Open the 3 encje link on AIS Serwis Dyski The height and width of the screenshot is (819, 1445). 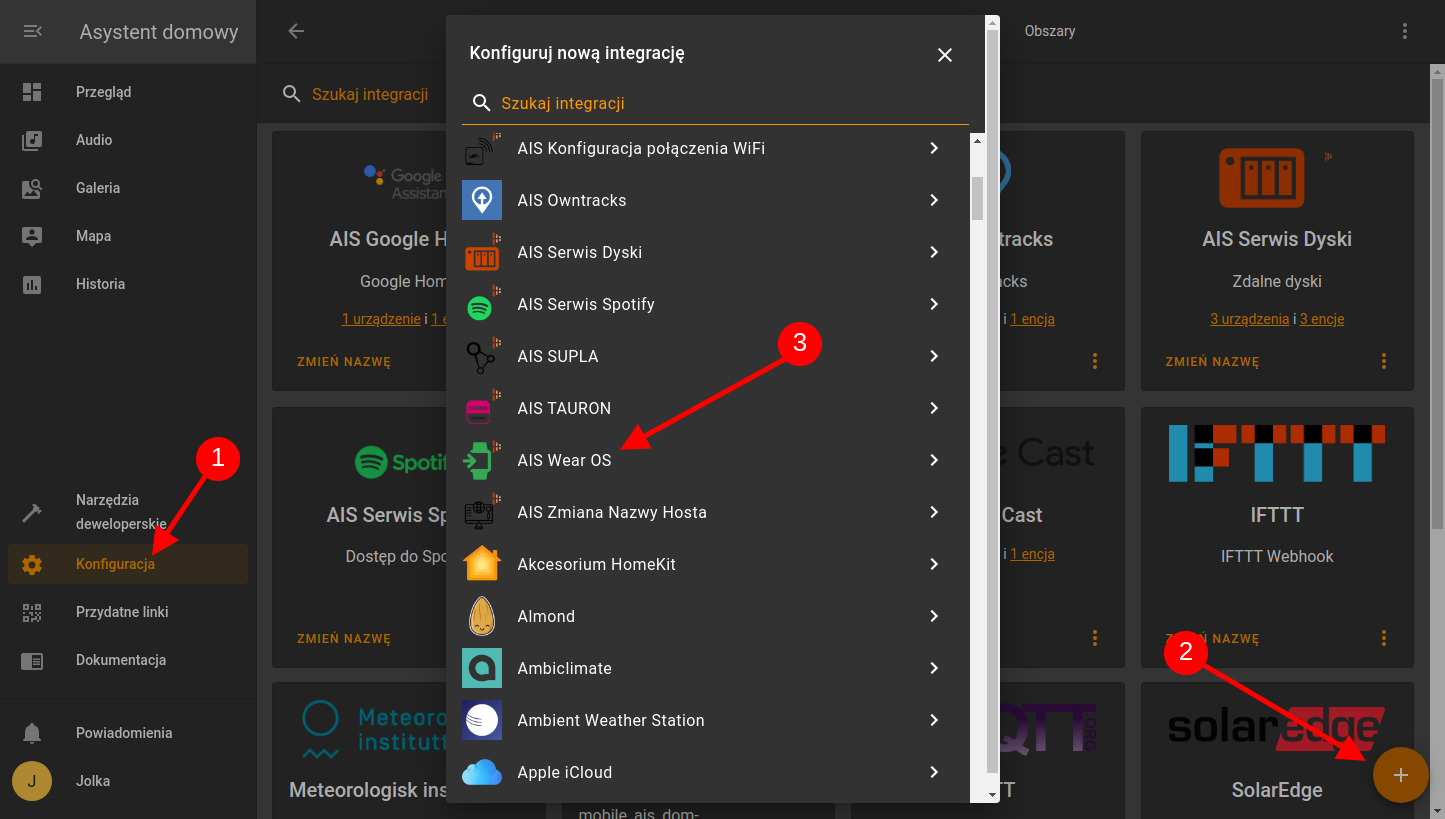(1322, 319)
